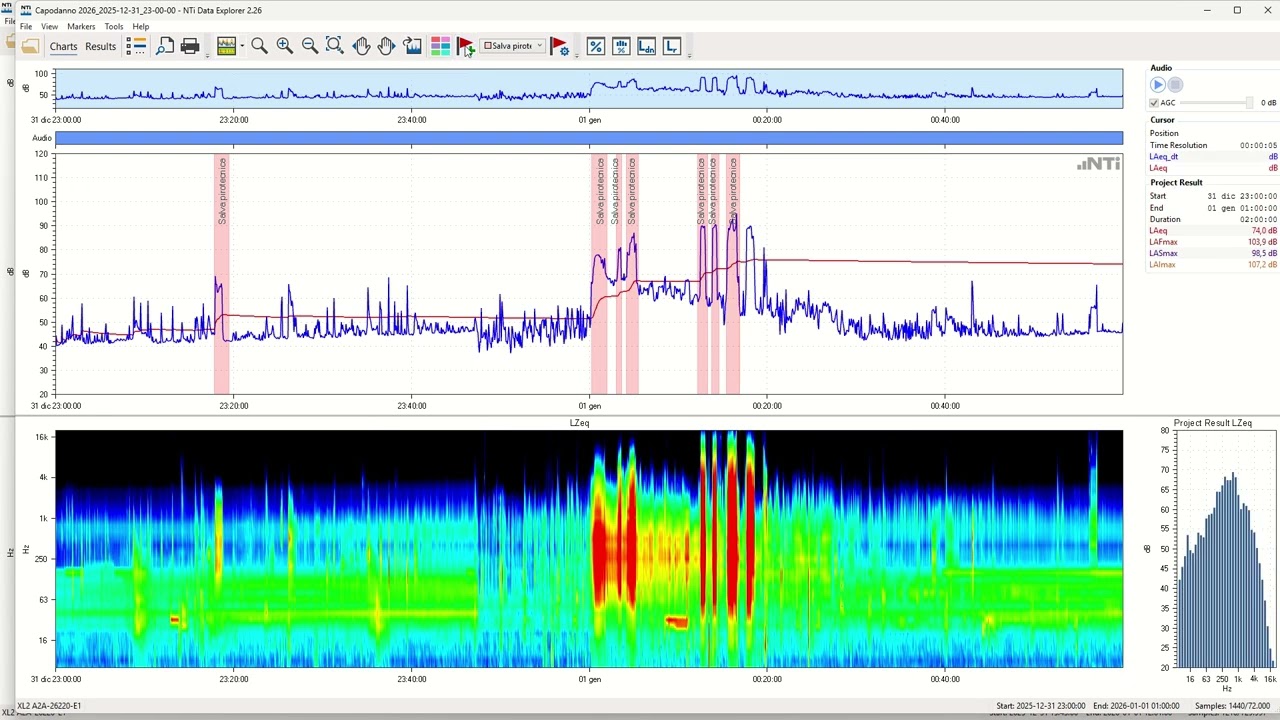Open the Salva pirotecnica marker dropdown
The image size is (1280, 720).
point(513,46)
